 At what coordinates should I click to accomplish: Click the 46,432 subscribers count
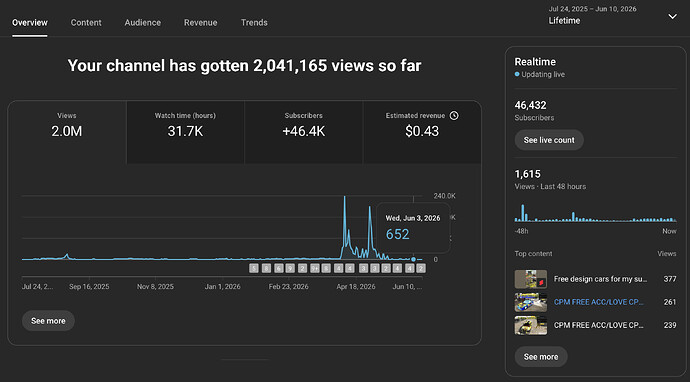click(x=530, y=105)
